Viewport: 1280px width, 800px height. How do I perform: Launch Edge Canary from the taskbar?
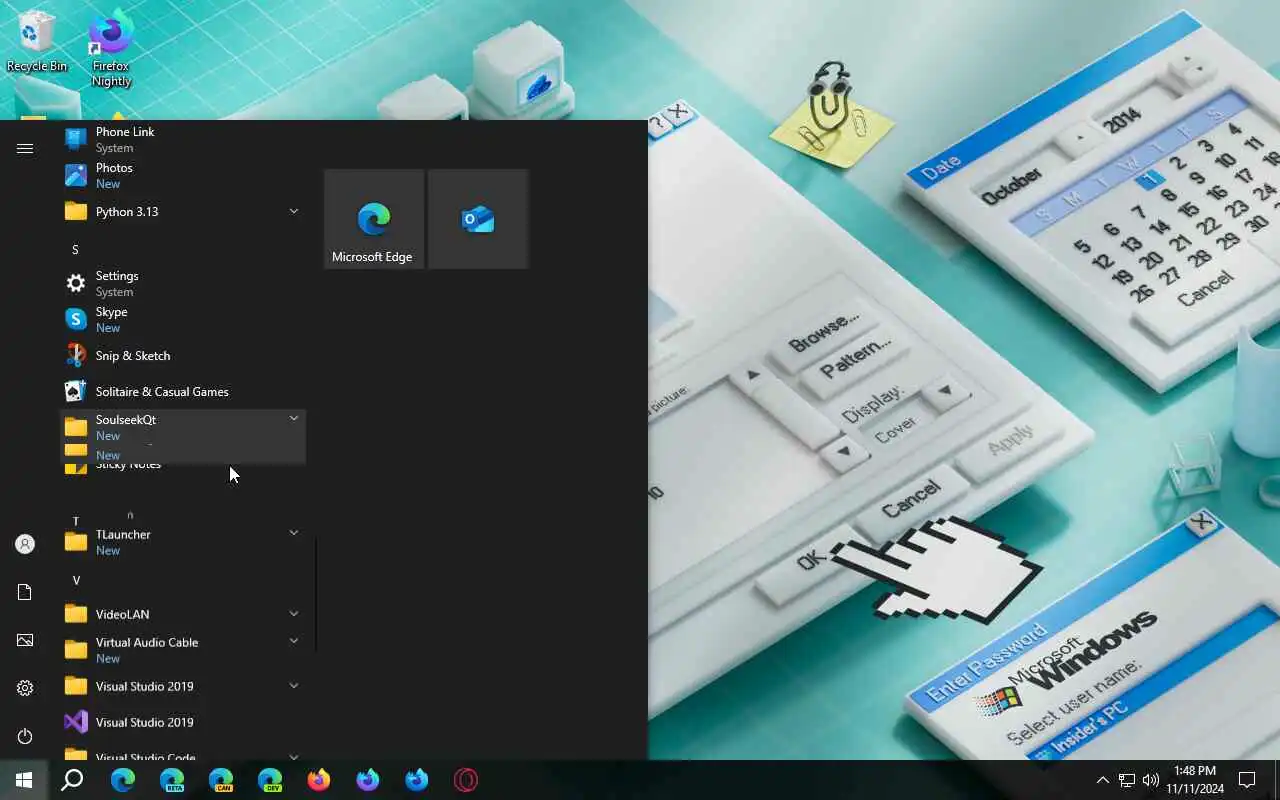pos(221,780)
